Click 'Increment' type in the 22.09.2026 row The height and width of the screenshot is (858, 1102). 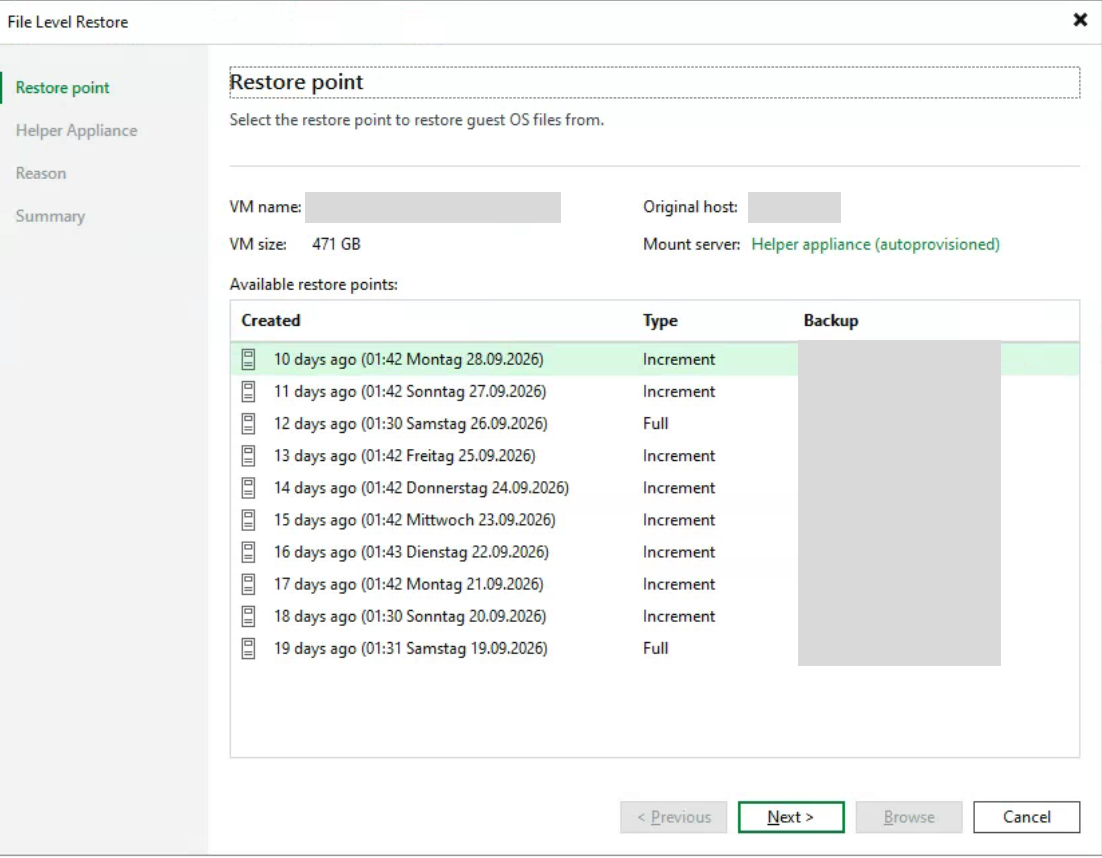[x=679, y=552]
